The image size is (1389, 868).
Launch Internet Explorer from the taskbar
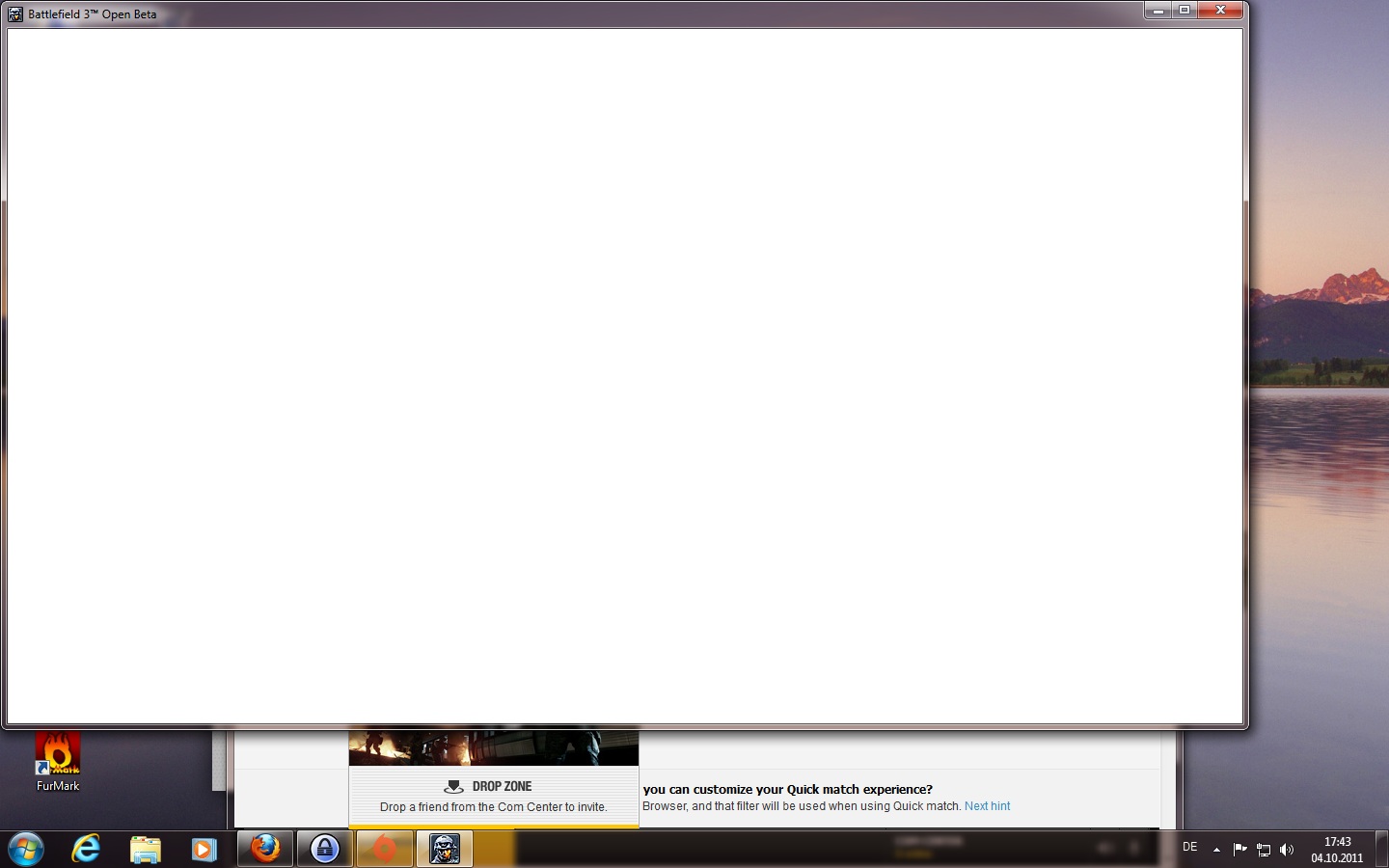86,849
